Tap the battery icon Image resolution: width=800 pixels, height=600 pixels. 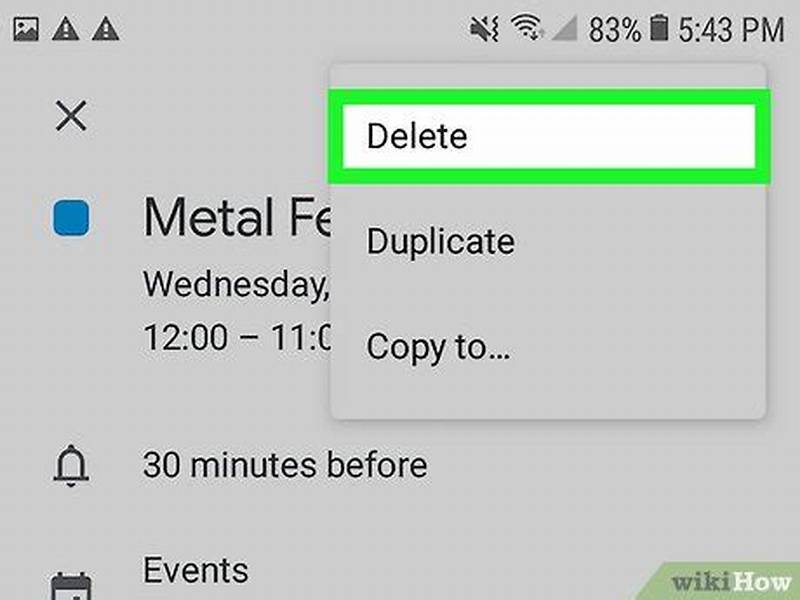tap(657, 27)
